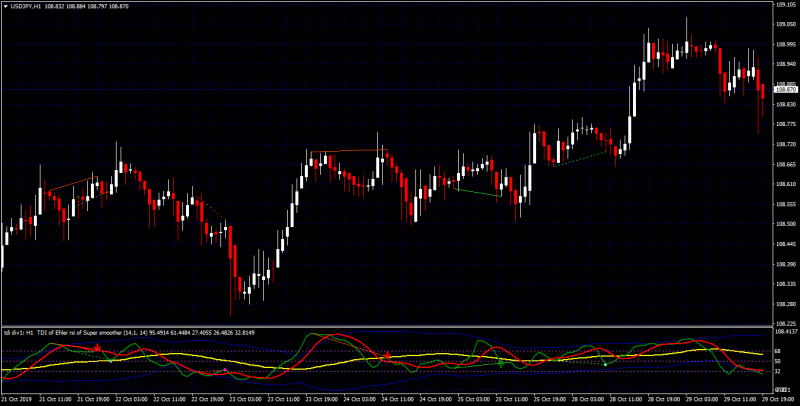Viewport: 800px width, 406px height.
Task: Select the solid orange divergence line on 21 Oct
Action: tap(73, 184)
